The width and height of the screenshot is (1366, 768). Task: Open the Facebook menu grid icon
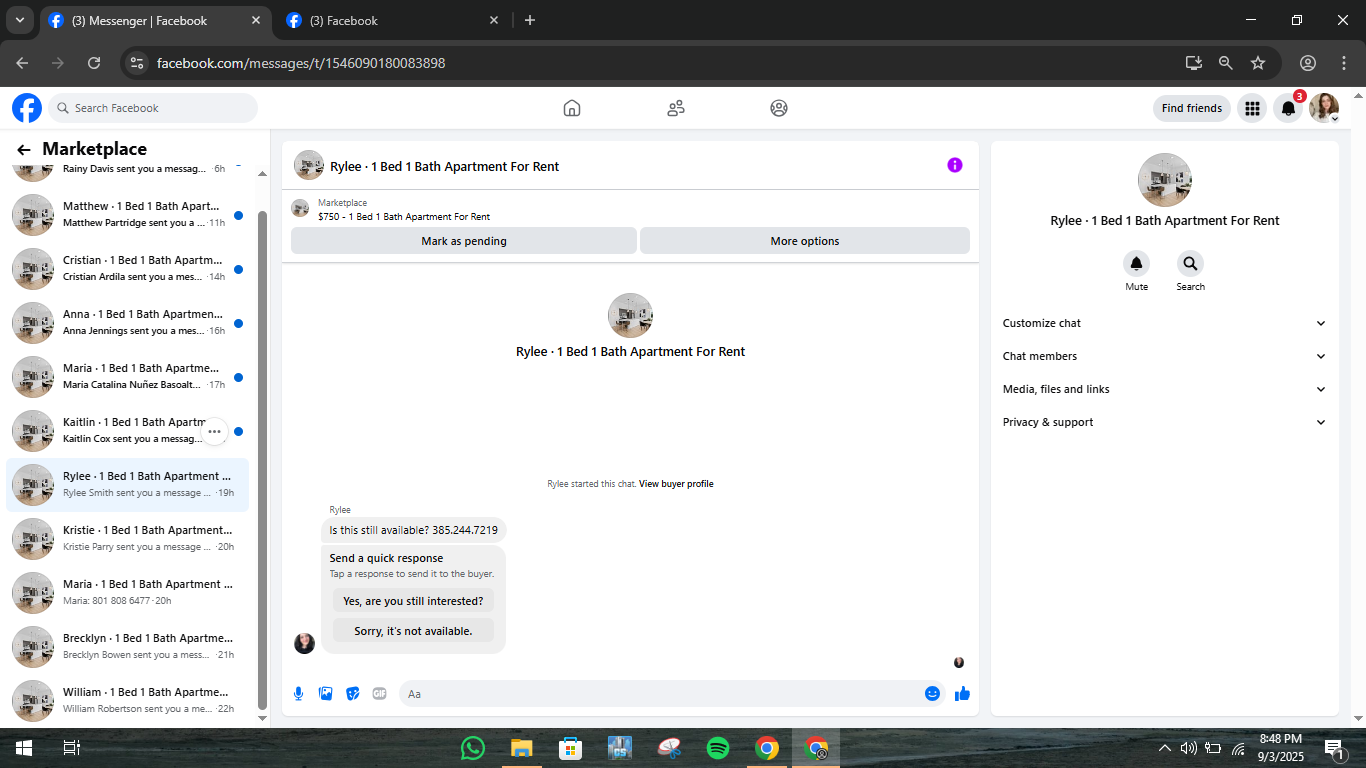1252,108
